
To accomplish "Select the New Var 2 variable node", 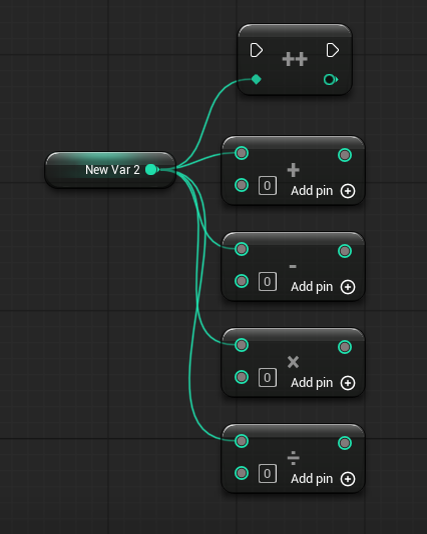I will pyautogui.click(x=110, y=170).
